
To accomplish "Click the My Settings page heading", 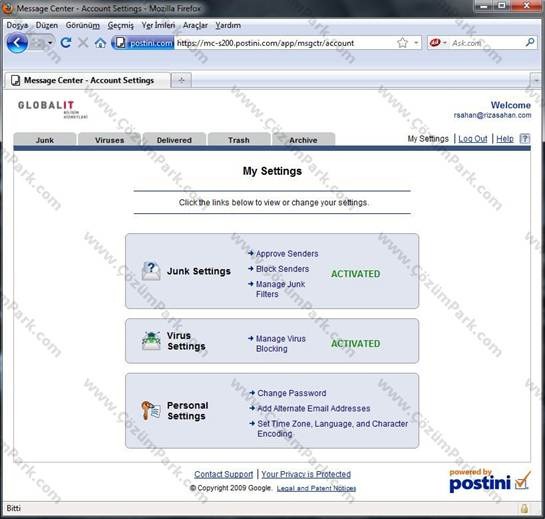I will [272, 171].
